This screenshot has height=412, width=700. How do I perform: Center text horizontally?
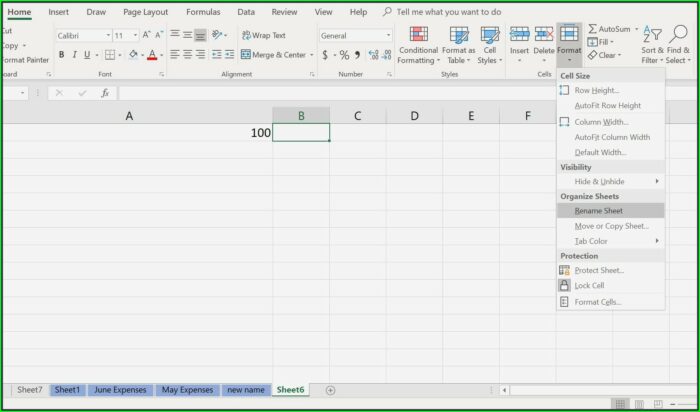click(x=188, y=54)
